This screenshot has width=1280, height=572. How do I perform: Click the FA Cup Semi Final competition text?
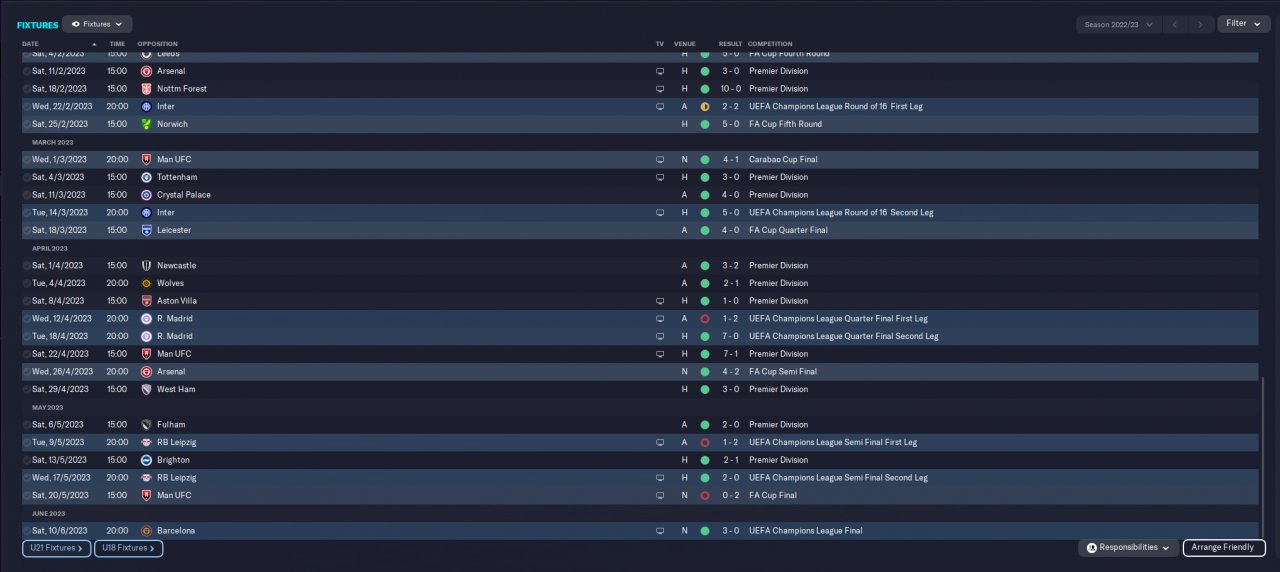(783, 371)
